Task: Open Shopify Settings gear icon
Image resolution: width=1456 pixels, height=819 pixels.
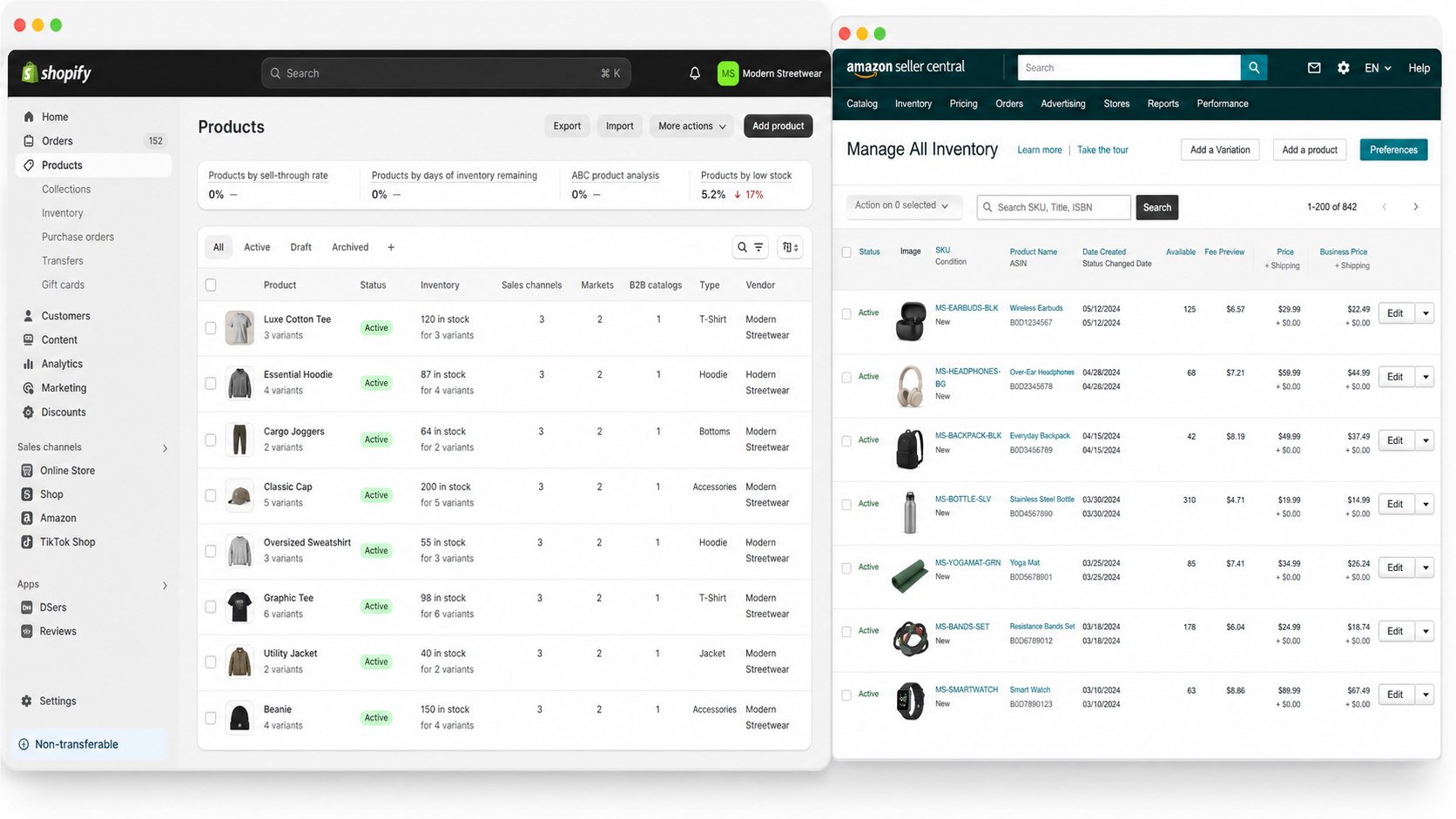Action: [x=27, y=701]
